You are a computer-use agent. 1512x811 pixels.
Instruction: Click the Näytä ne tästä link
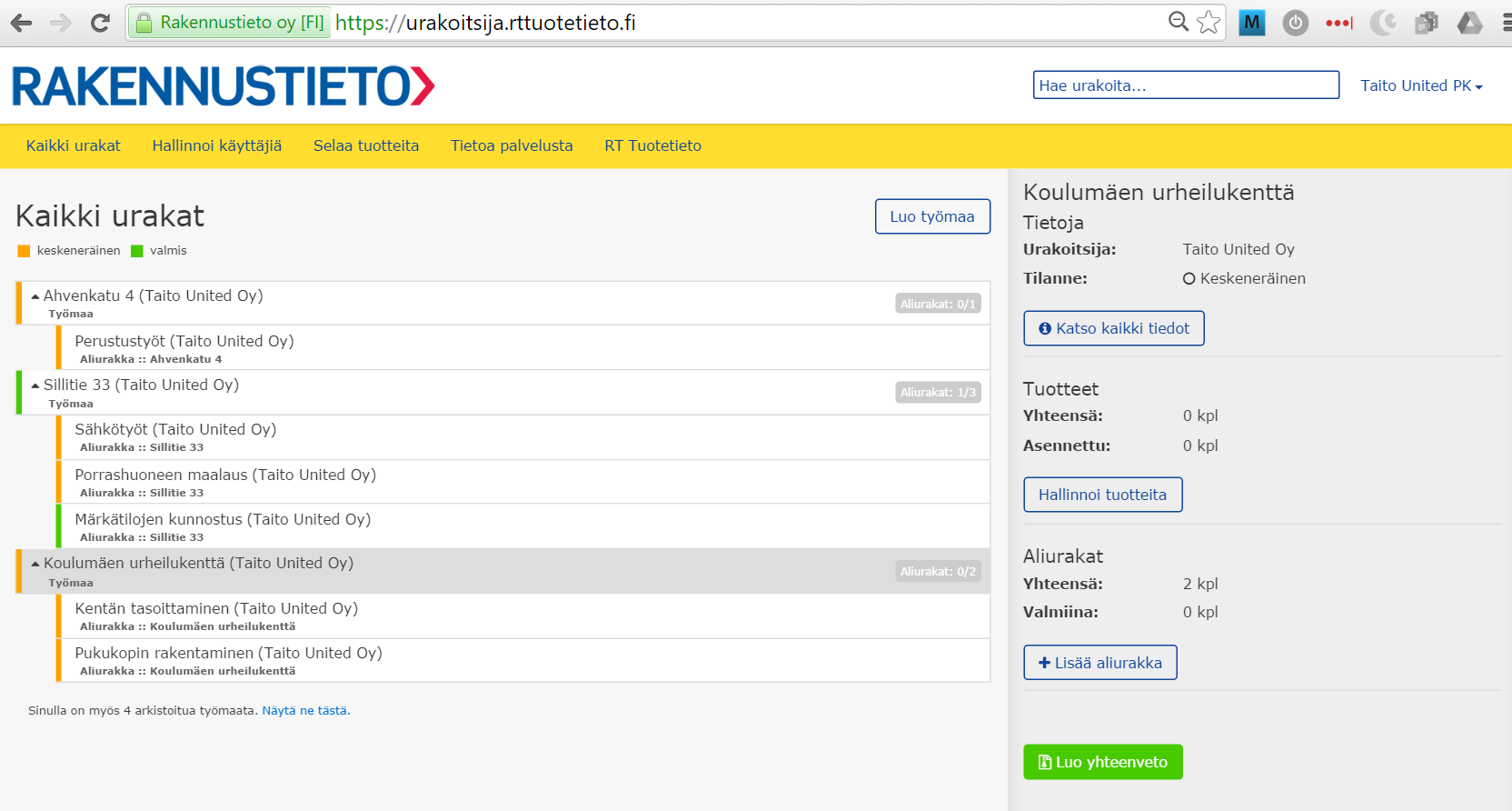(x=306, y=711)
